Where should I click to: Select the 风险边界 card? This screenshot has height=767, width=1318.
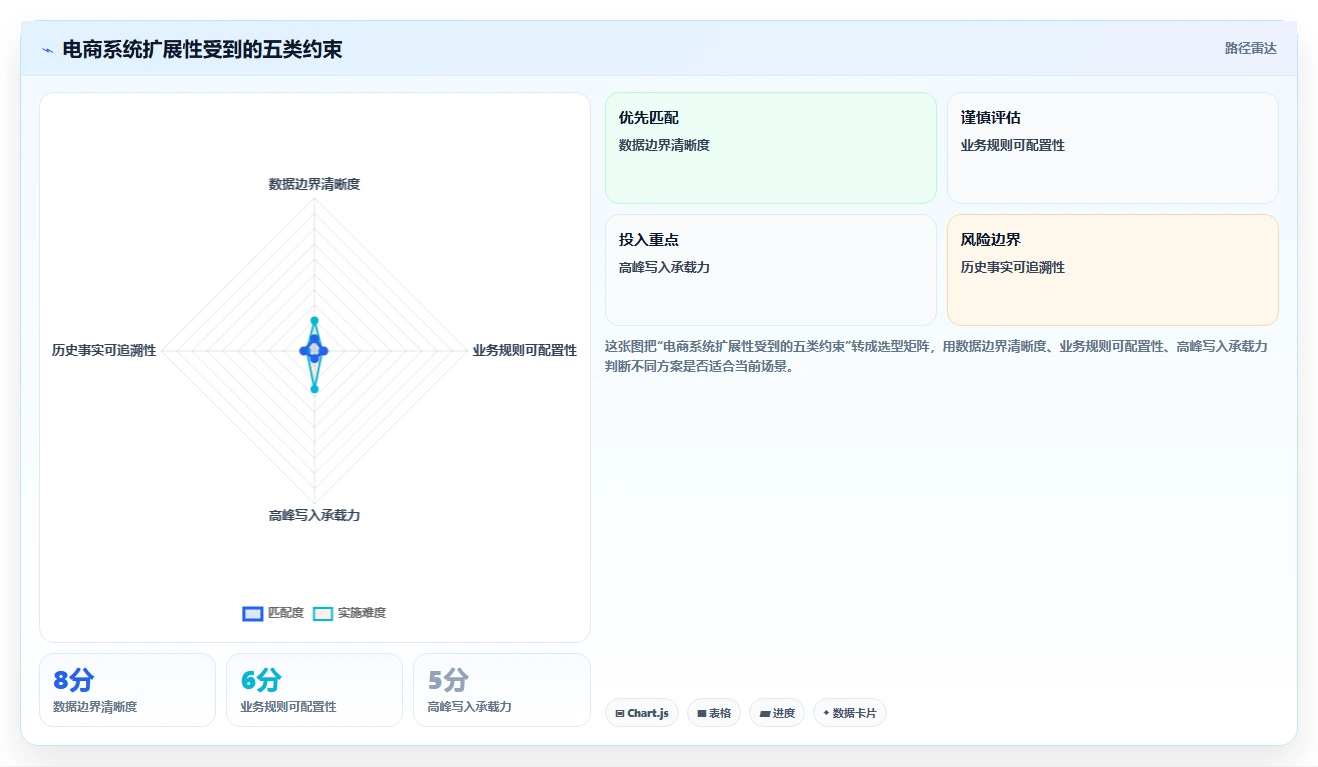point(1113,270)
